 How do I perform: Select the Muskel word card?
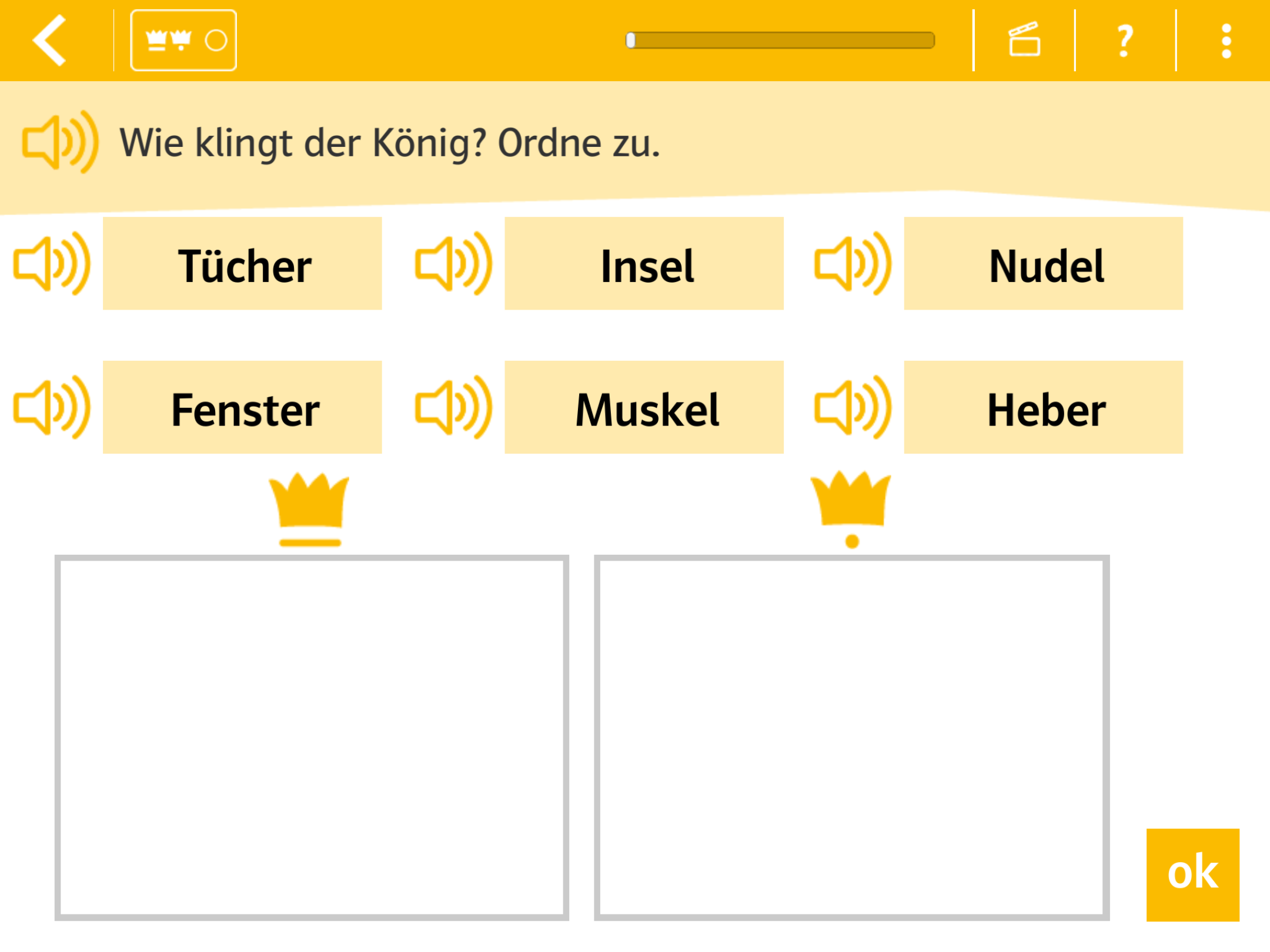click(x=644, y=407)
